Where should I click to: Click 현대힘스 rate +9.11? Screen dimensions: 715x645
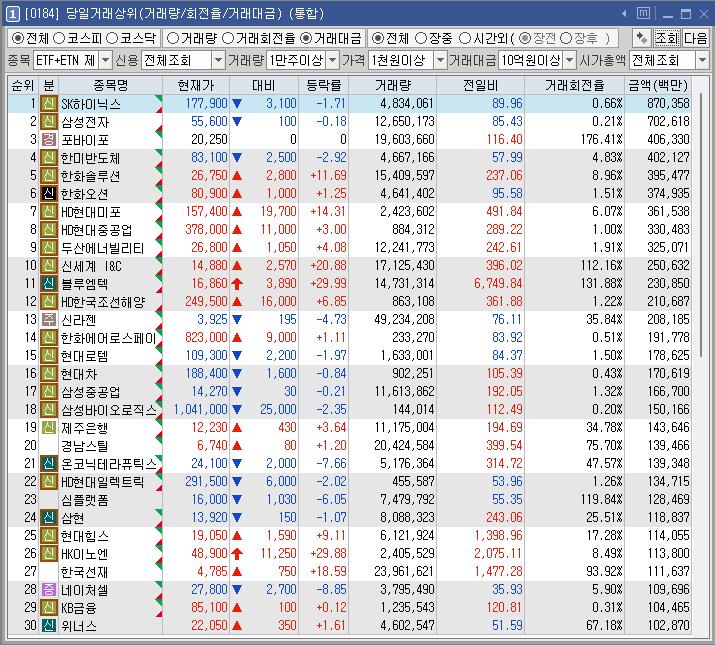[x=331, y=536]
